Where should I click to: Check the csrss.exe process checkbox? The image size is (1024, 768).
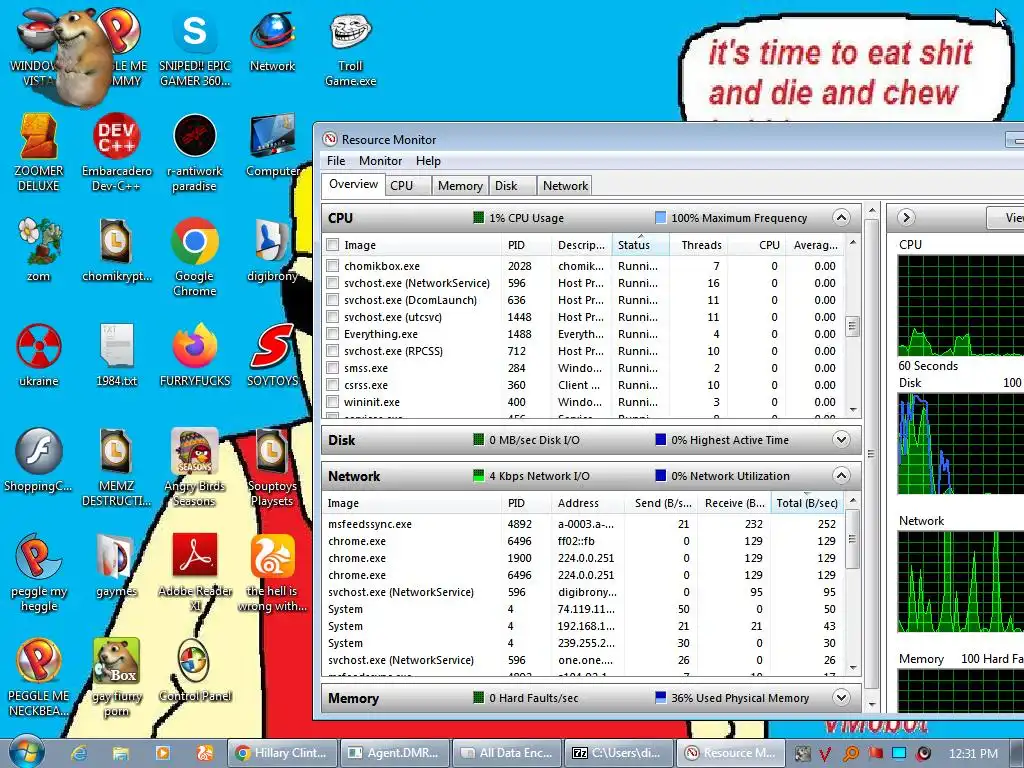[x=332, y=385]
